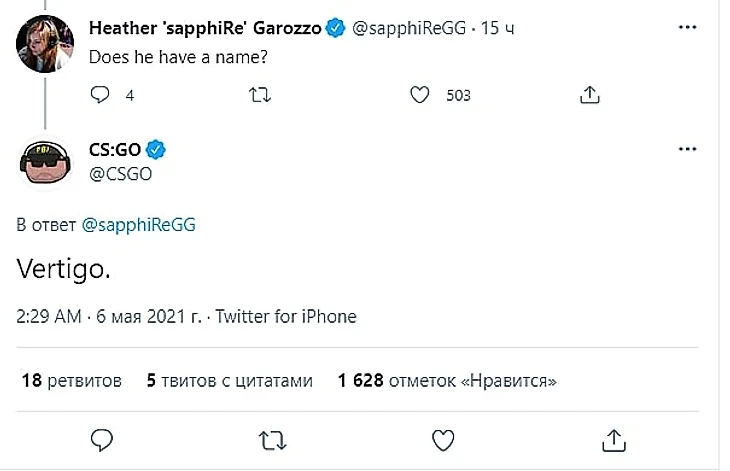View the 18 retweets list
Image resolution: width=730 pixels, height=471 pixels.
coord(71,381)
